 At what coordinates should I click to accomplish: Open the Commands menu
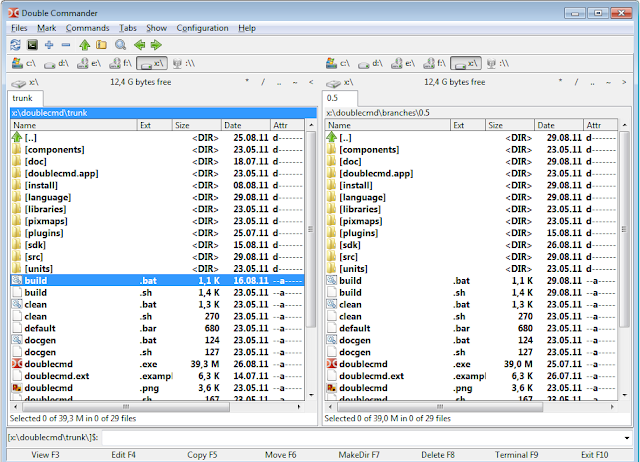(87, 28)
